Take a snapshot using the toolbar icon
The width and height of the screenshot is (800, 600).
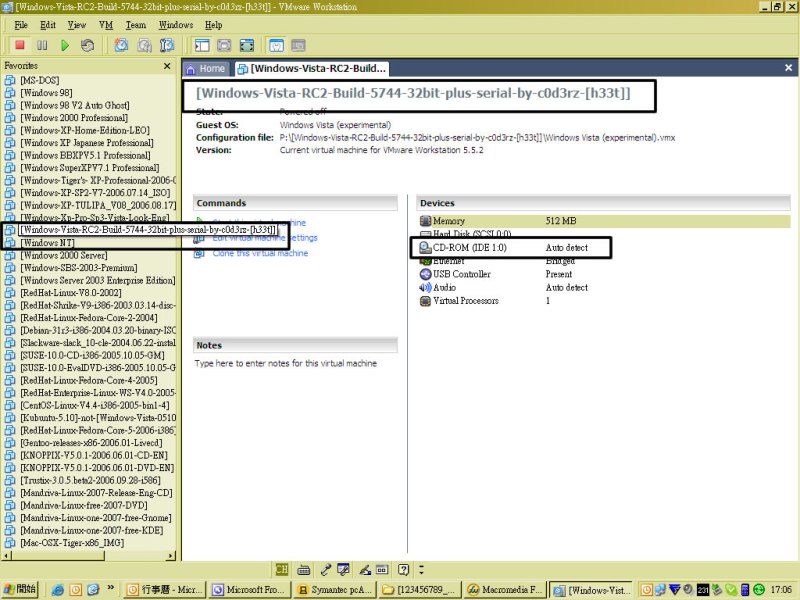[x=121, y=45]
